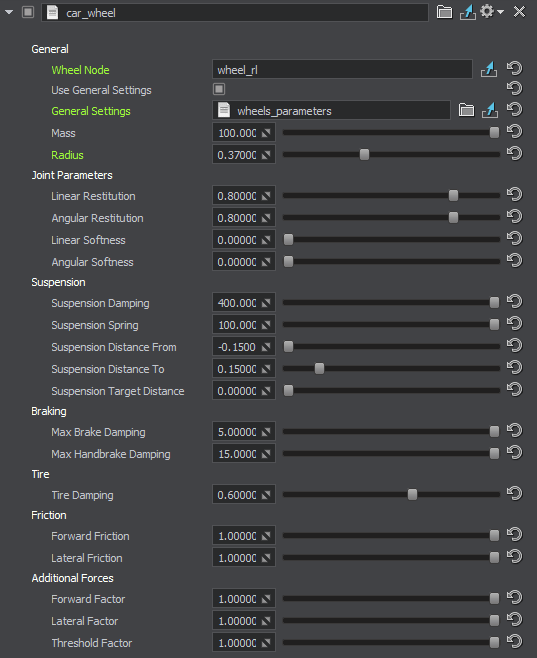Click the Suspension Spring value field
The width and height of the screenshot is (537, 658).
(x=244, y=325)
